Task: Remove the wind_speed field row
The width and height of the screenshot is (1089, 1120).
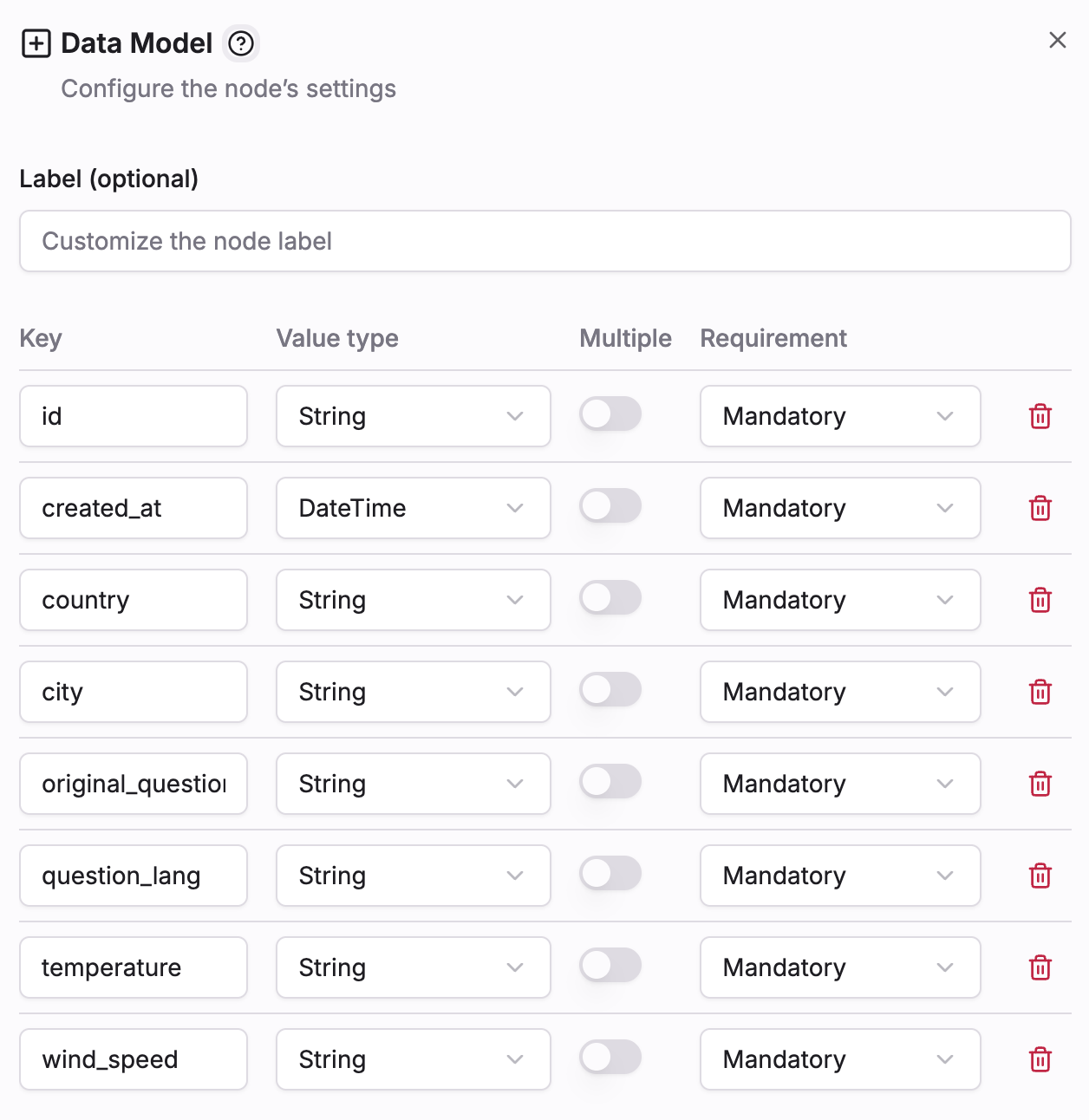Action: click(1040, 1060)
